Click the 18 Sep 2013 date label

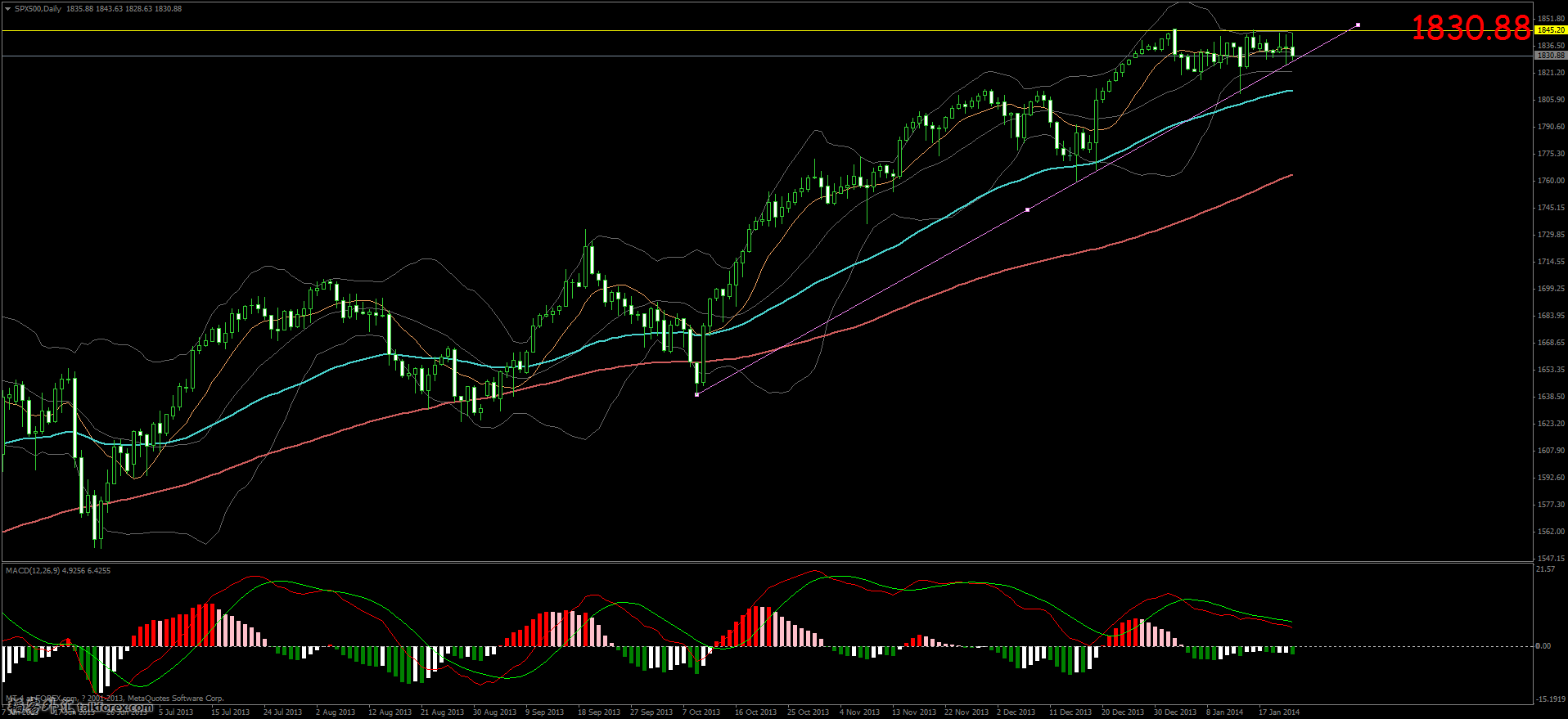tap(599, 712)
